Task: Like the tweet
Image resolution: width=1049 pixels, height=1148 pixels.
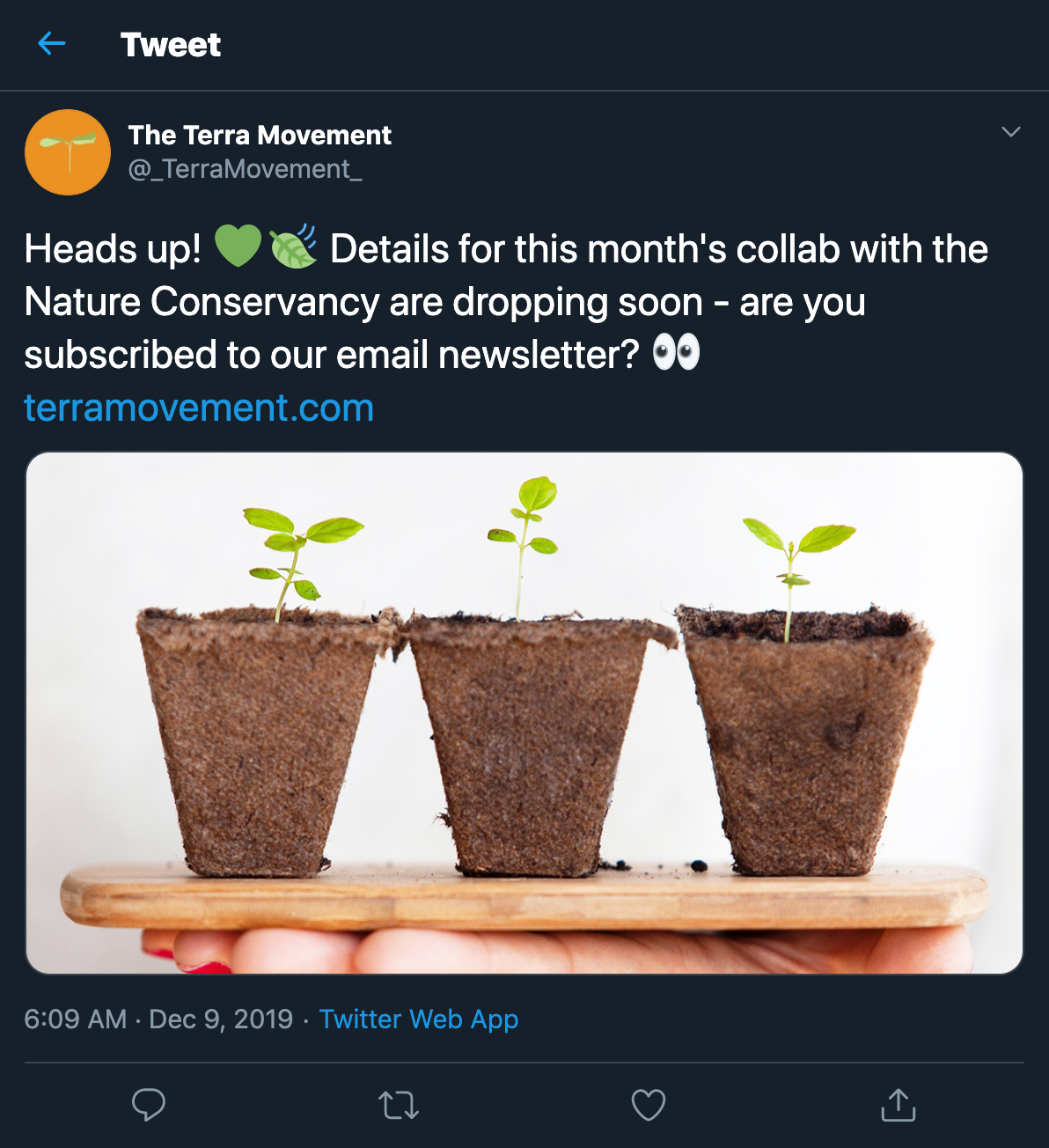Action: 648,1105
